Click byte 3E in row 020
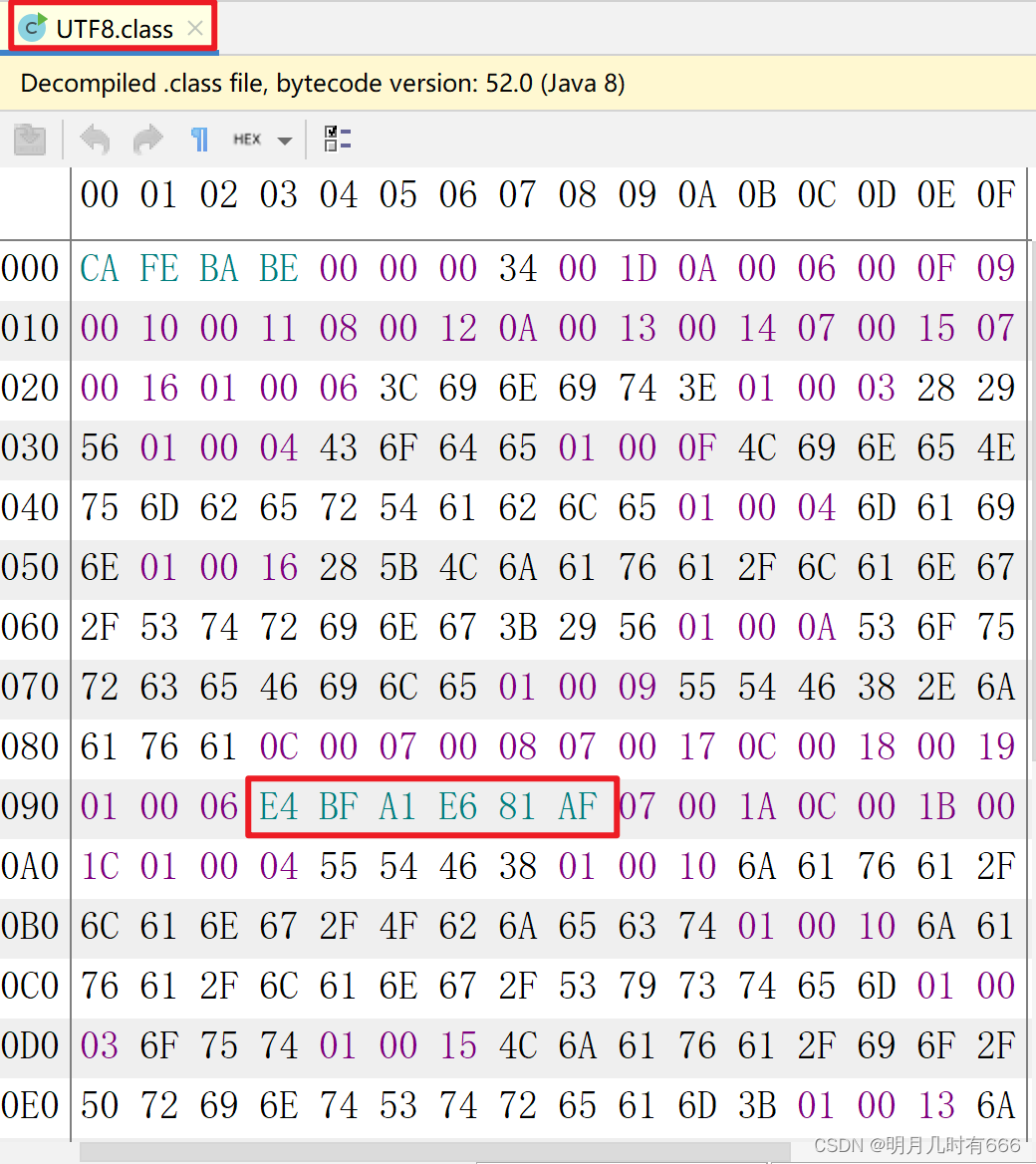The width and height of the screenshot is (1036, 1164). click(x=697, y=389)
